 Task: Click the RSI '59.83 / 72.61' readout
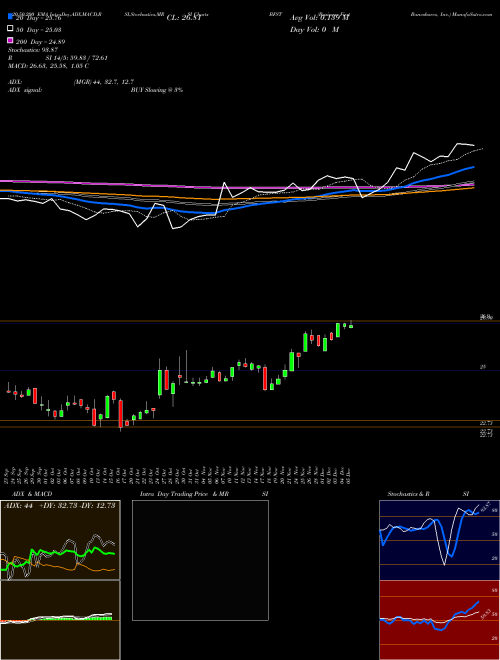click(x=88, y=58)
